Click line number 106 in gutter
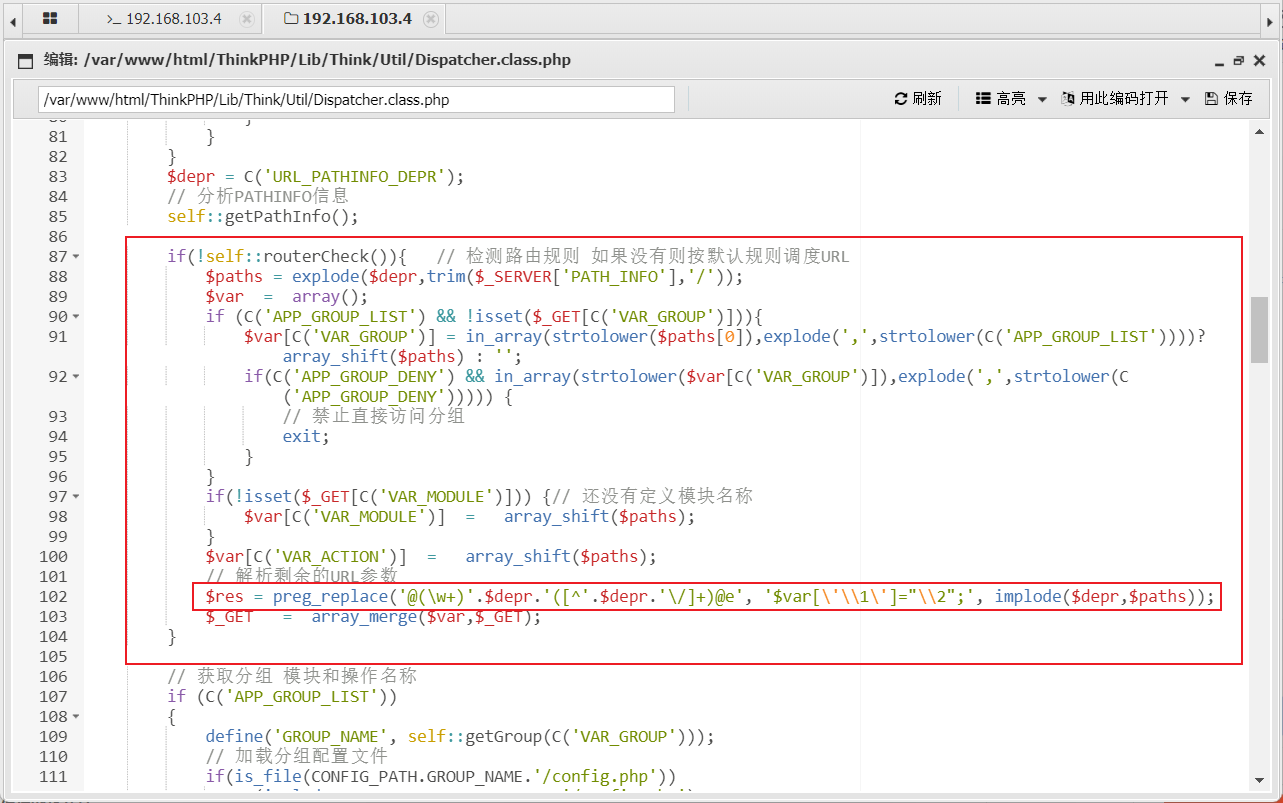 tap(53, 677)
